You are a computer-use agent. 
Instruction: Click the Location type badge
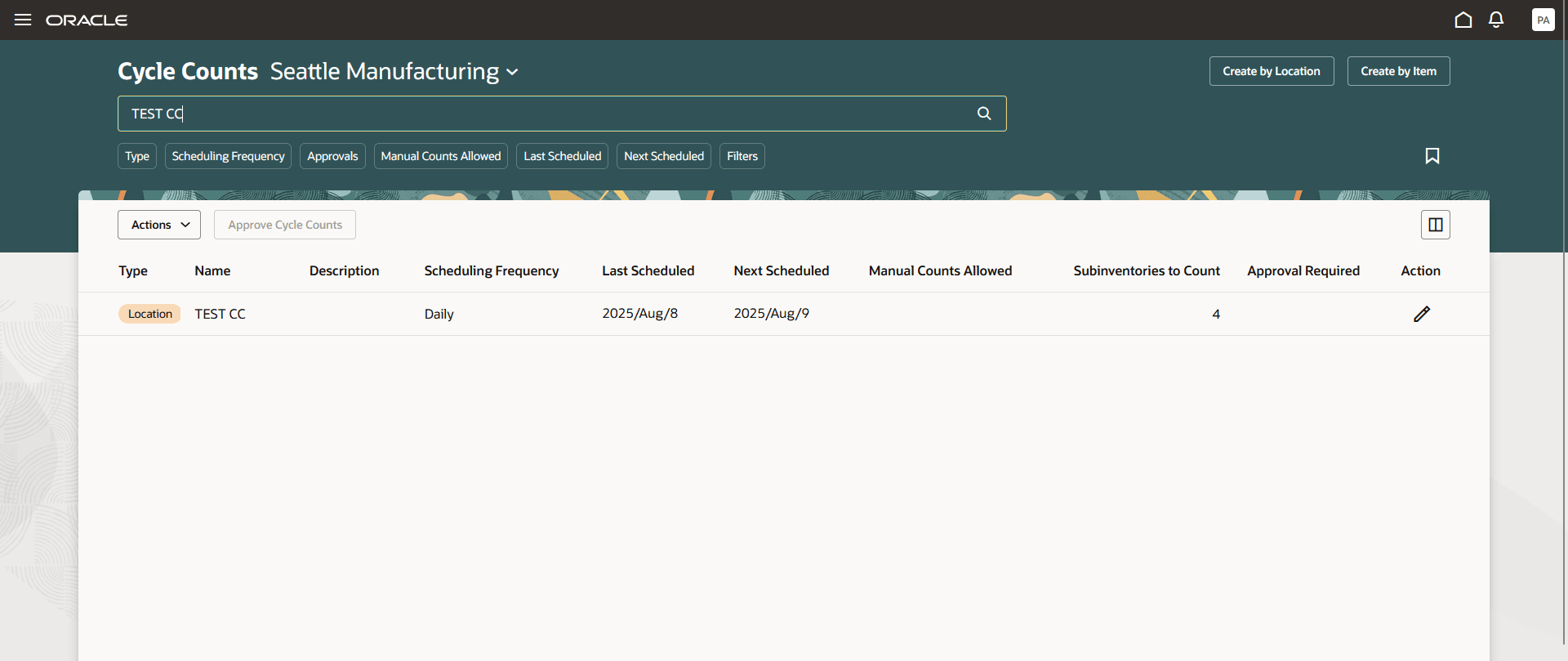coord(150,314)
